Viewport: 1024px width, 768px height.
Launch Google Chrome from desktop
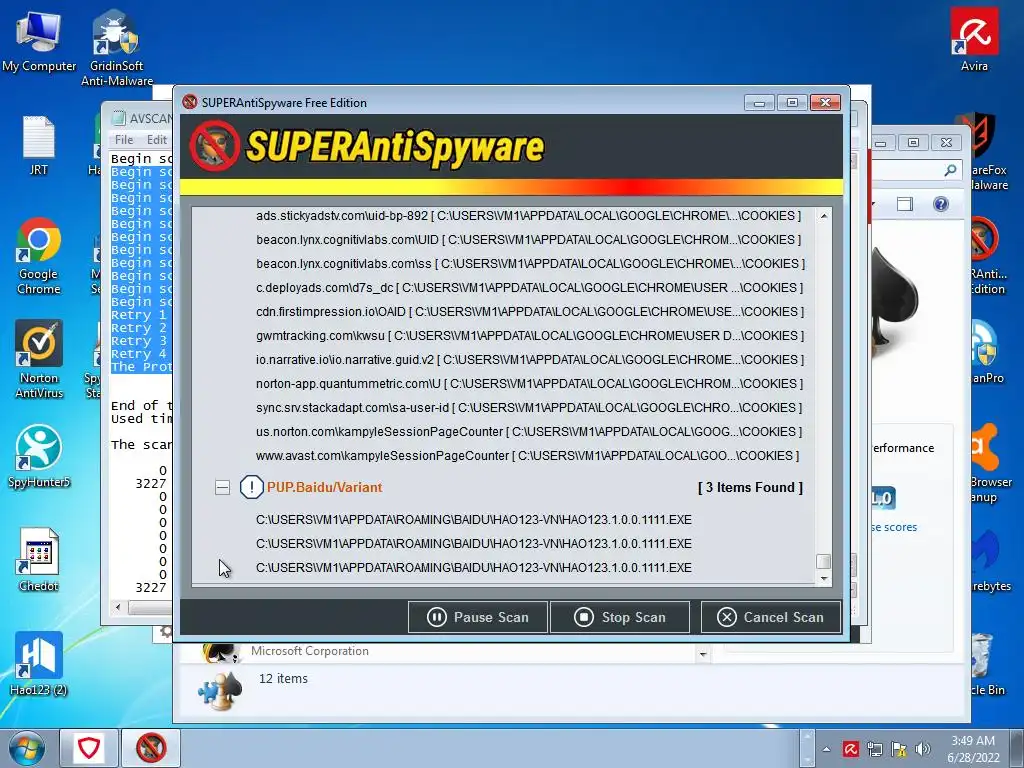coord(39,256)
